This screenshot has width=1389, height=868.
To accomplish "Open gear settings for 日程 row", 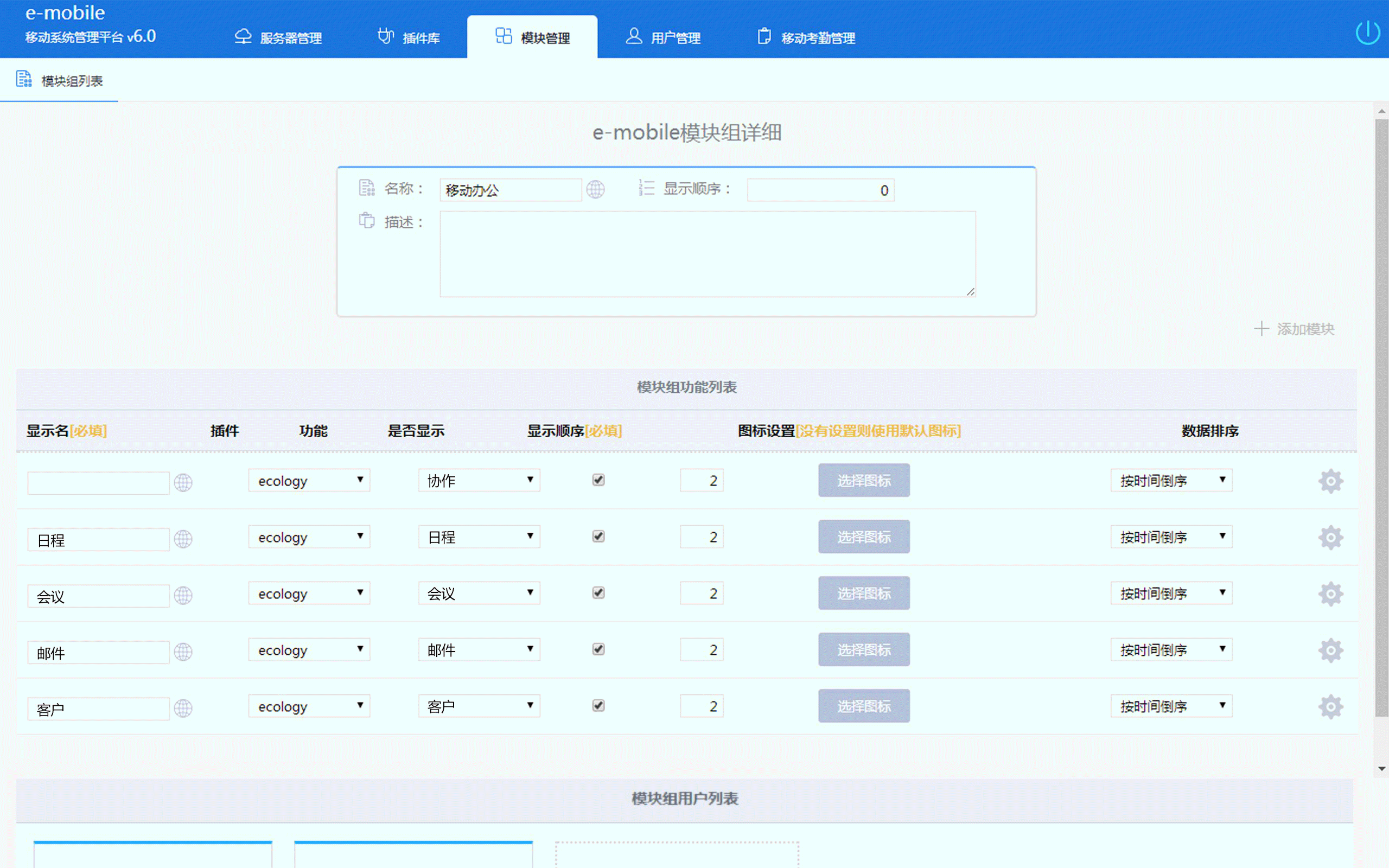I will tap(1330, 537).
